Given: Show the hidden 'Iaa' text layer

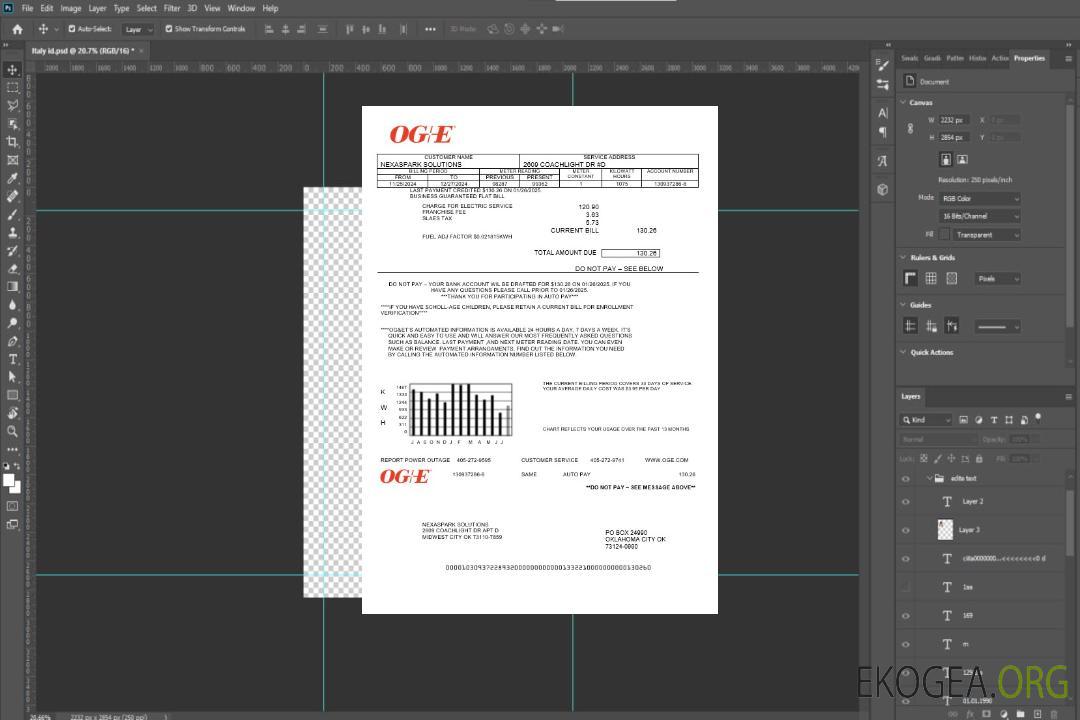Looking at the screenshot, I should [905, 587].
